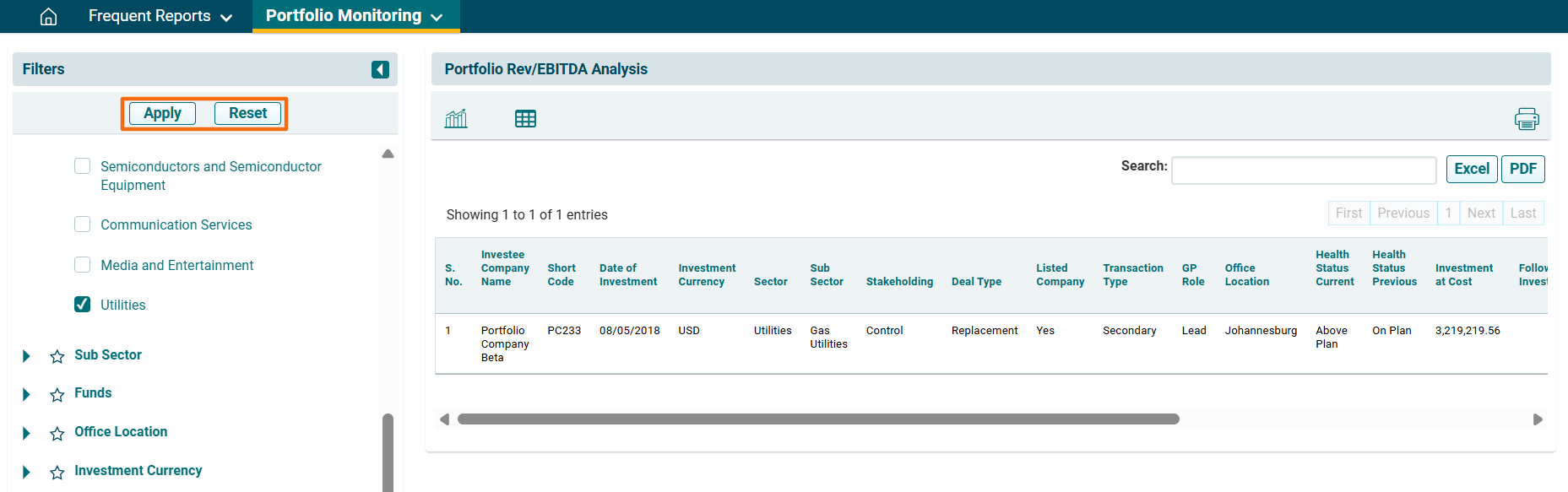The height and width of the screenshot is (492, 1568).
Task: Click the Home icon in top navigation
Action: click(x=49, y=16)
